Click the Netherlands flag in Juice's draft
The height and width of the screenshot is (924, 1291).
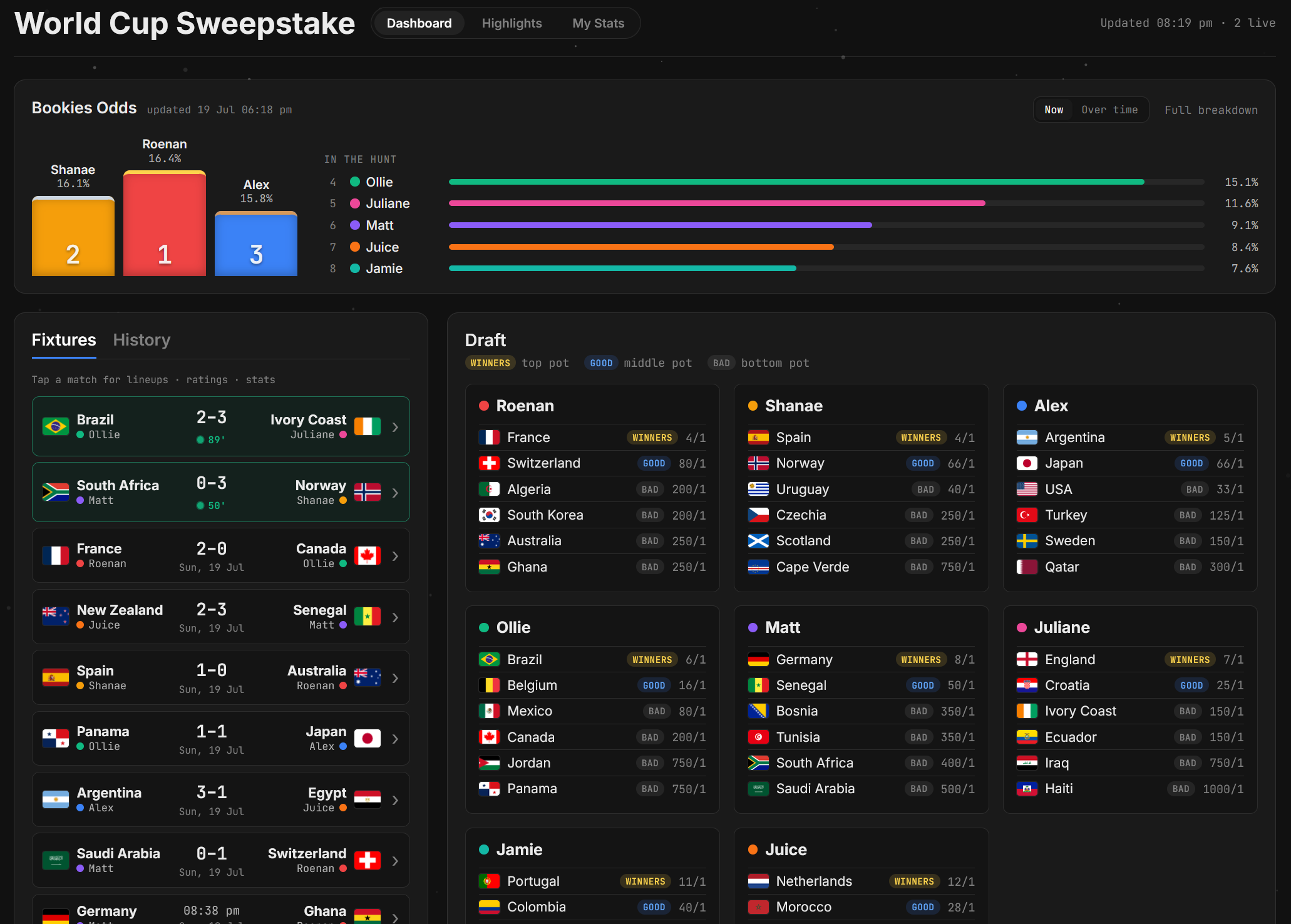(x=758, y=881)
